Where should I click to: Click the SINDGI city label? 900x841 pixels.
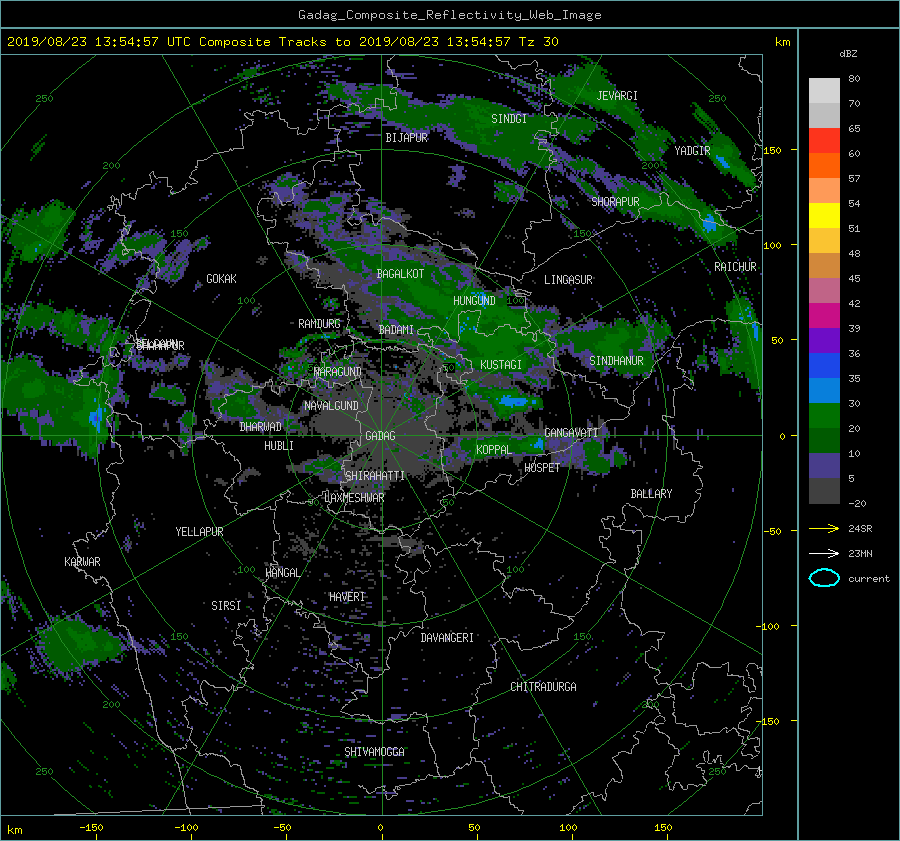coord(509,119)
